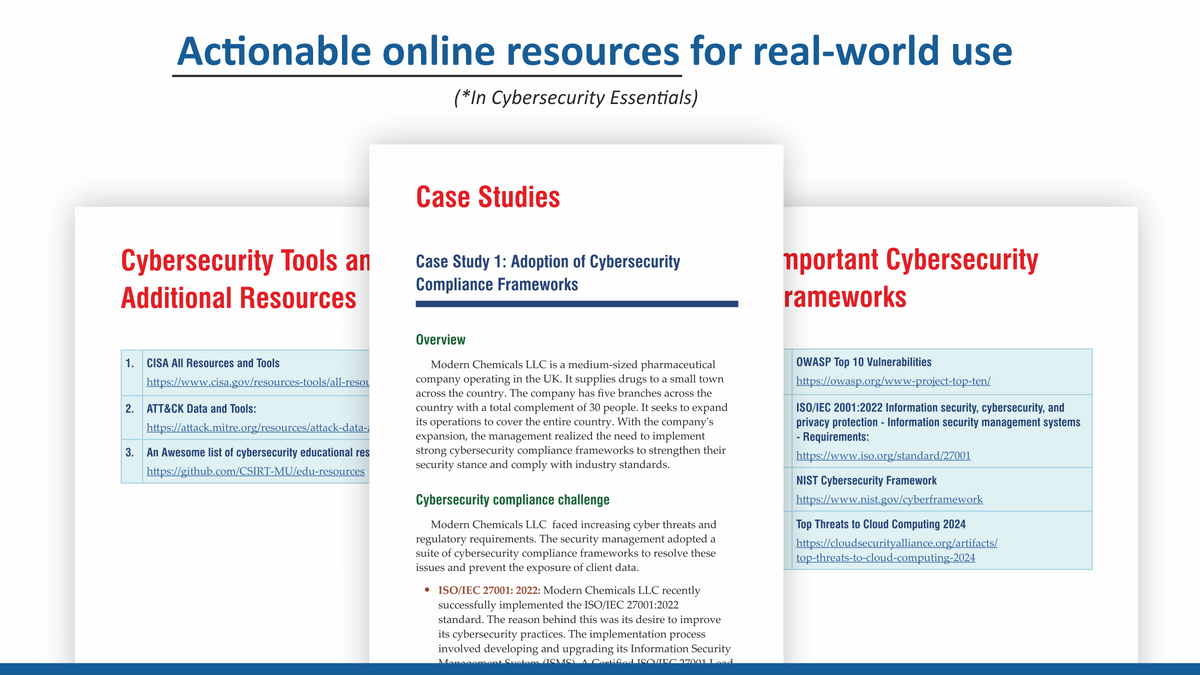This screenshot has height=675, width=1200.
Task: Click 'Top Threats to Cloud Computing 2024' title
Action: coord(881,524)
